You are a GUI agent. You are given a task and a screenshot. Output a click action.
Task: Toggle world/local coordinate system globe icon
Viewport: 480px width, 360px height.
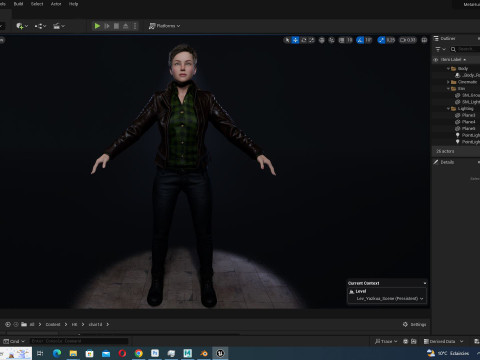tap(322, 40)
